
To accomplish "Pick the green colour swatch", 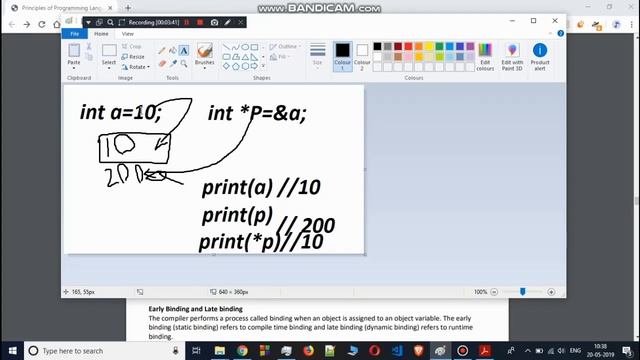I will click(x=439, y=47).
